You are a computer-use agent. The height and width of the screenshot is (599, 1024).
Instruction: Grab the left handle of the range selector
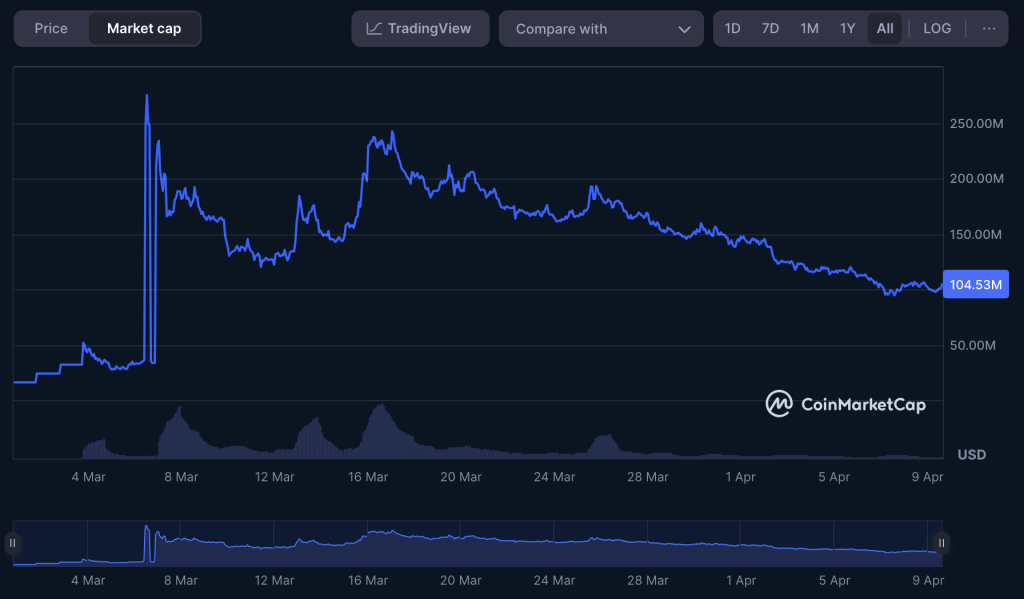[x=13, y=542]
